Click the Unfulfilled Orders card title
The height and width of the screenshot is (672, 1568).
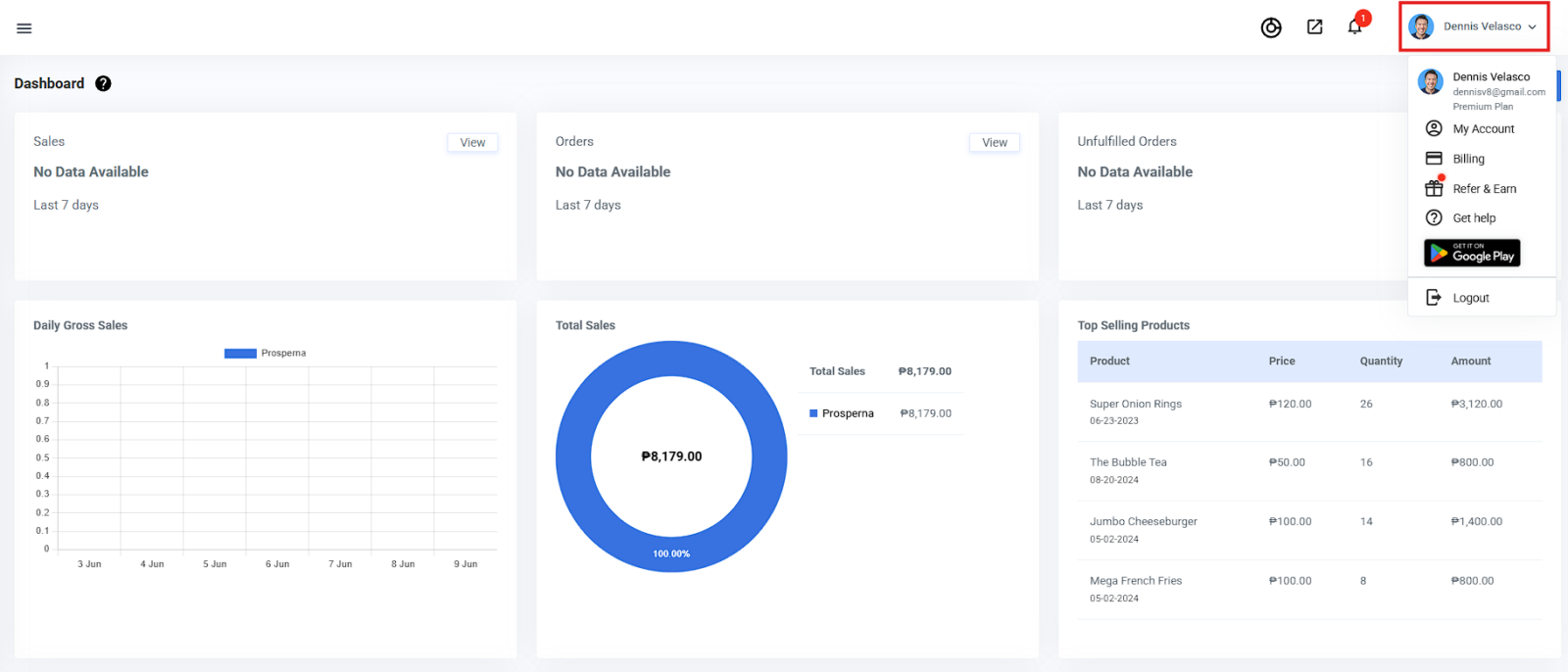click(x=1127, y=141)
